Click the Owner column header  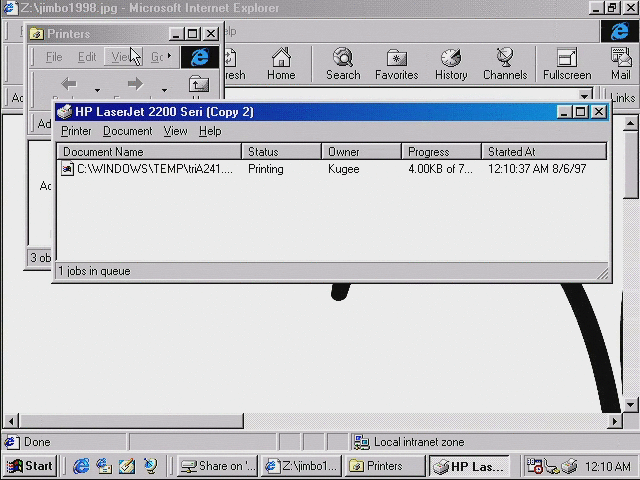[x=362, y=151]
